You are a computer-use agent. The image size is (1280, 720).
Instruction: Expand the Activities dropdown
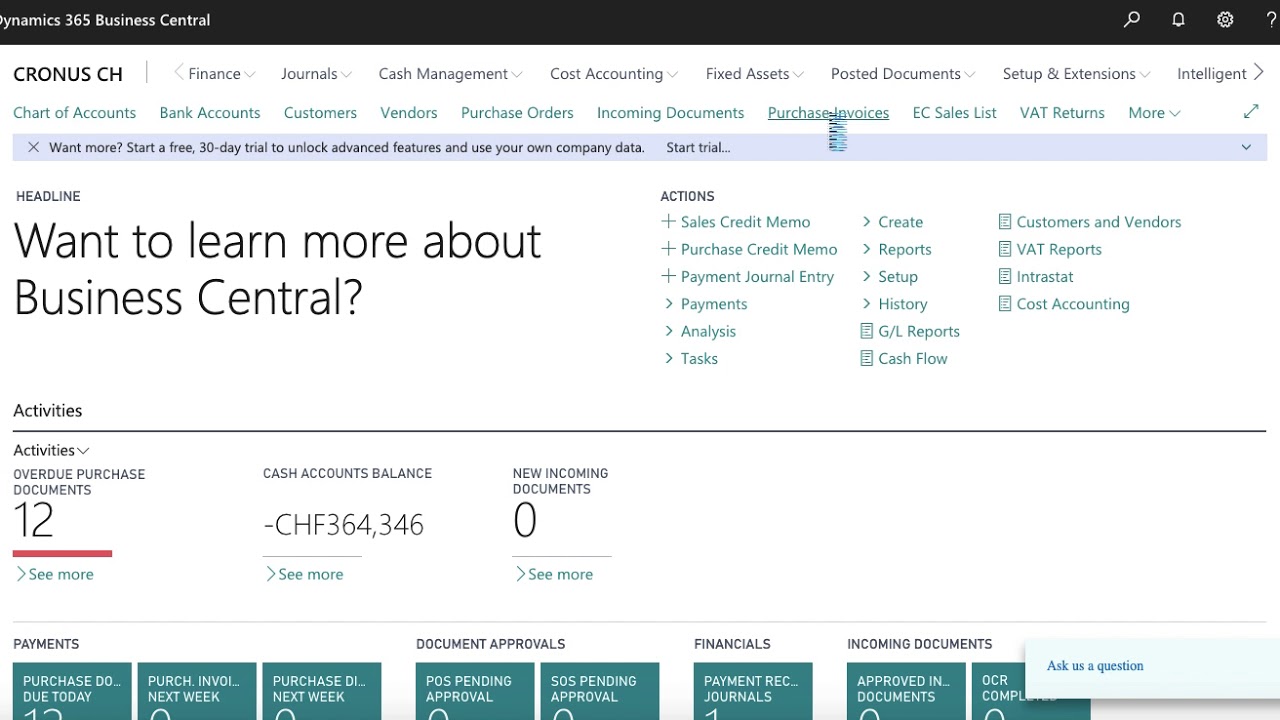pos(51,450)
